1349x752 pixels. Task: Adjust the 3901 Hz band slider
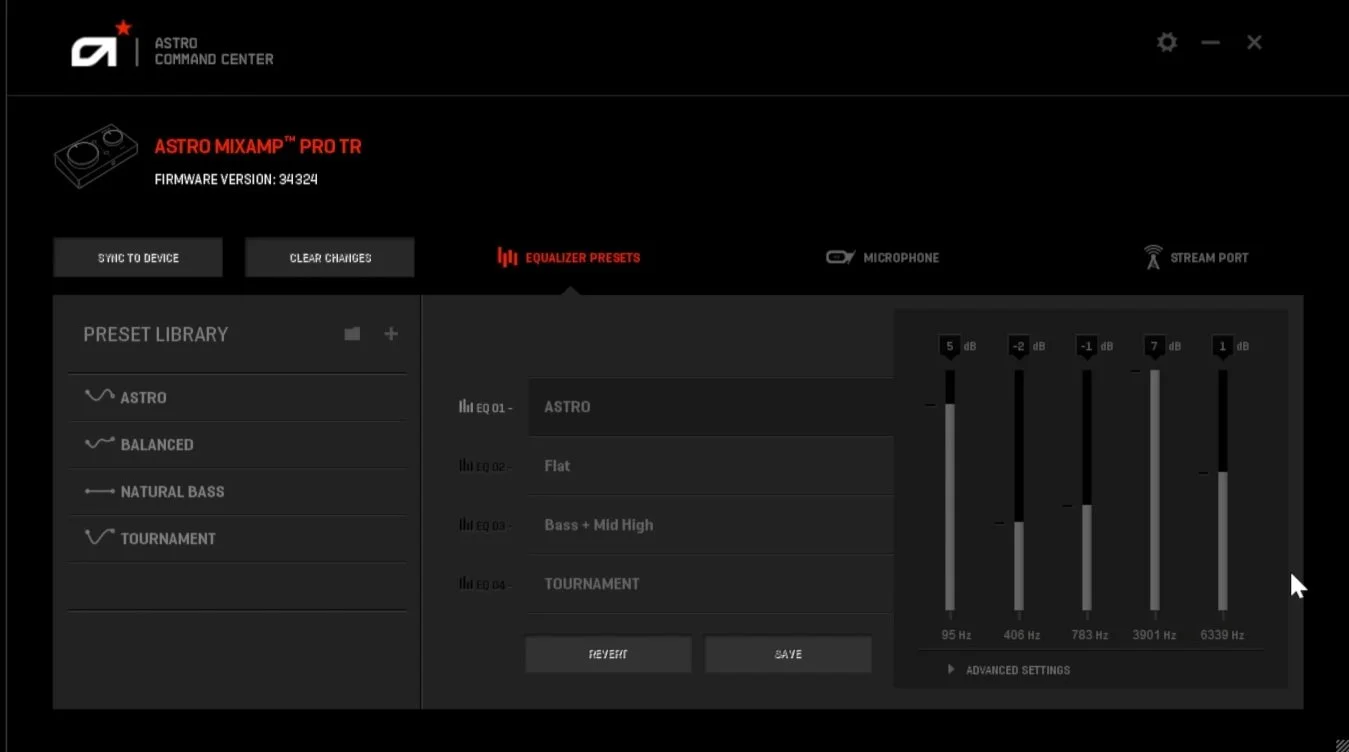point(1154,490)
